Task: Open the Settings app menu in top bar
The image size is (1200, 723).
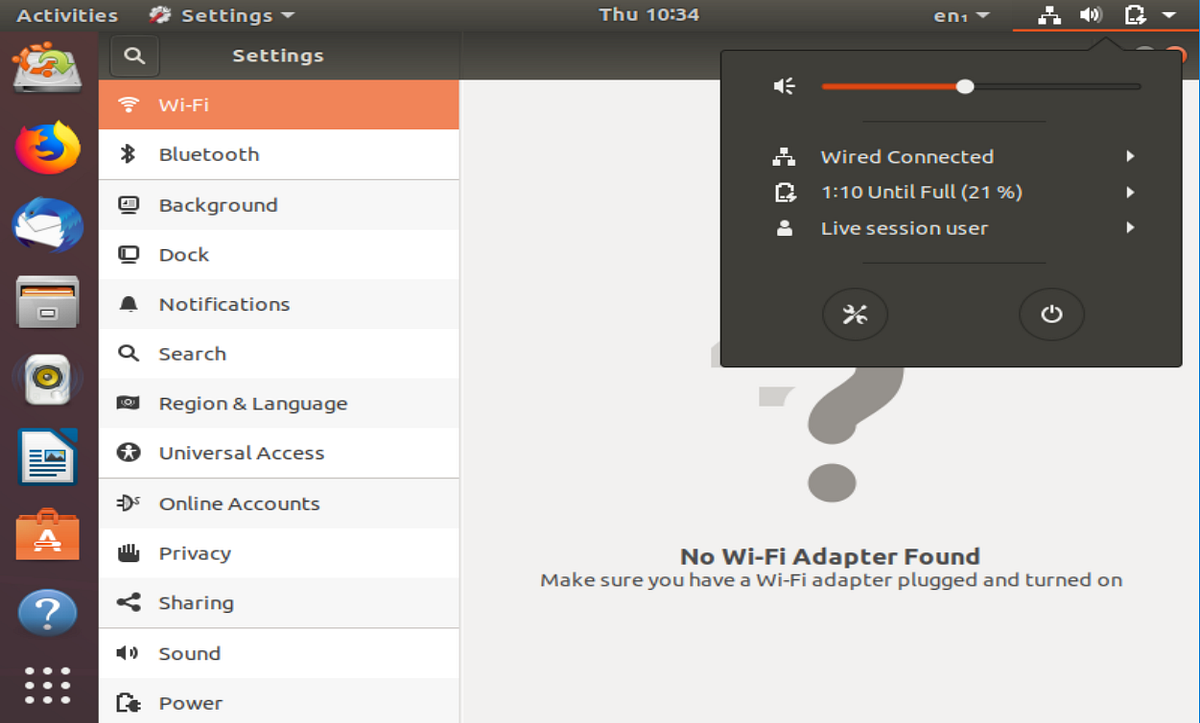Action: pyautogui.click(x=222, y=15)
